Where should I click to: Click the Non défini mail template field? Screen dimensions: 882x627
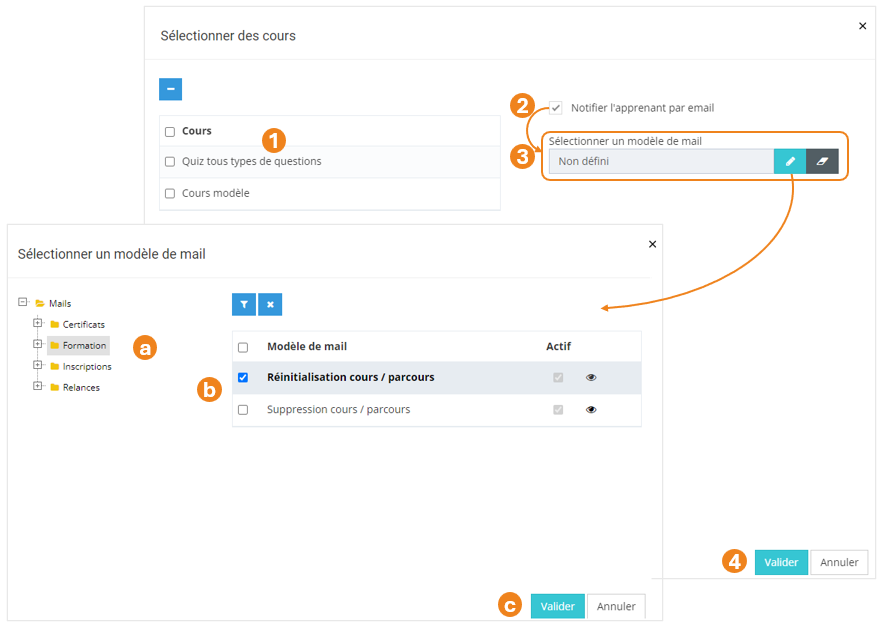point(660,161)
